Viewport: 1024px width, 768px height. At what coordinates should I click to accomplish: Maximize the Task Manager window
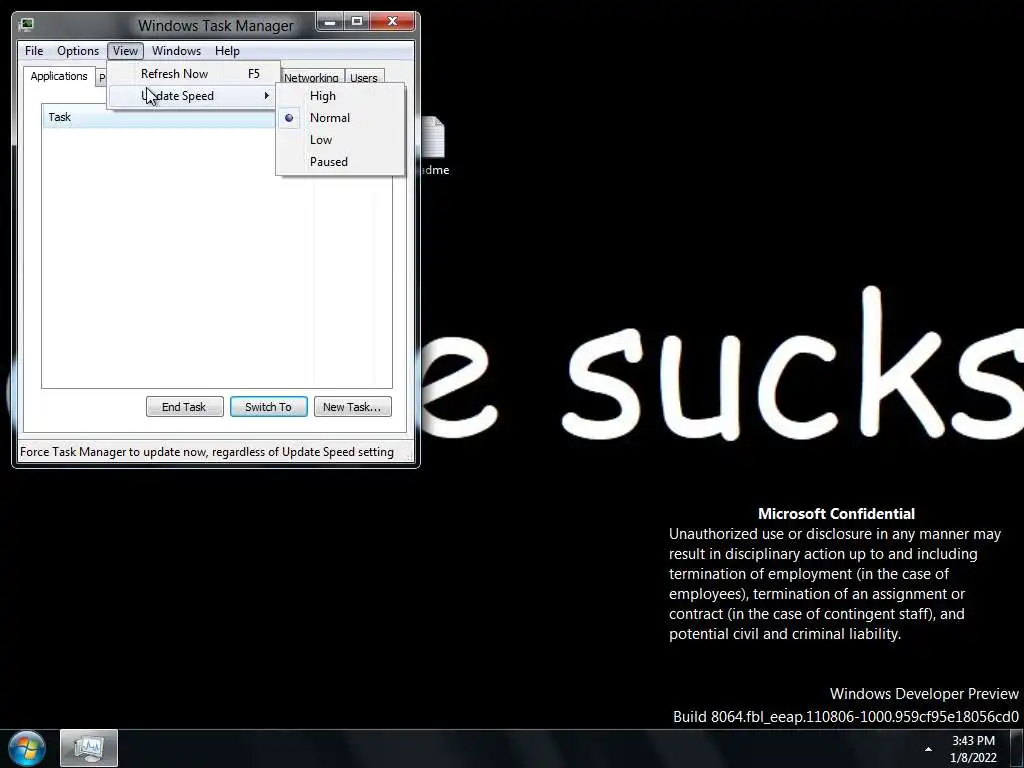click(357, 22)
